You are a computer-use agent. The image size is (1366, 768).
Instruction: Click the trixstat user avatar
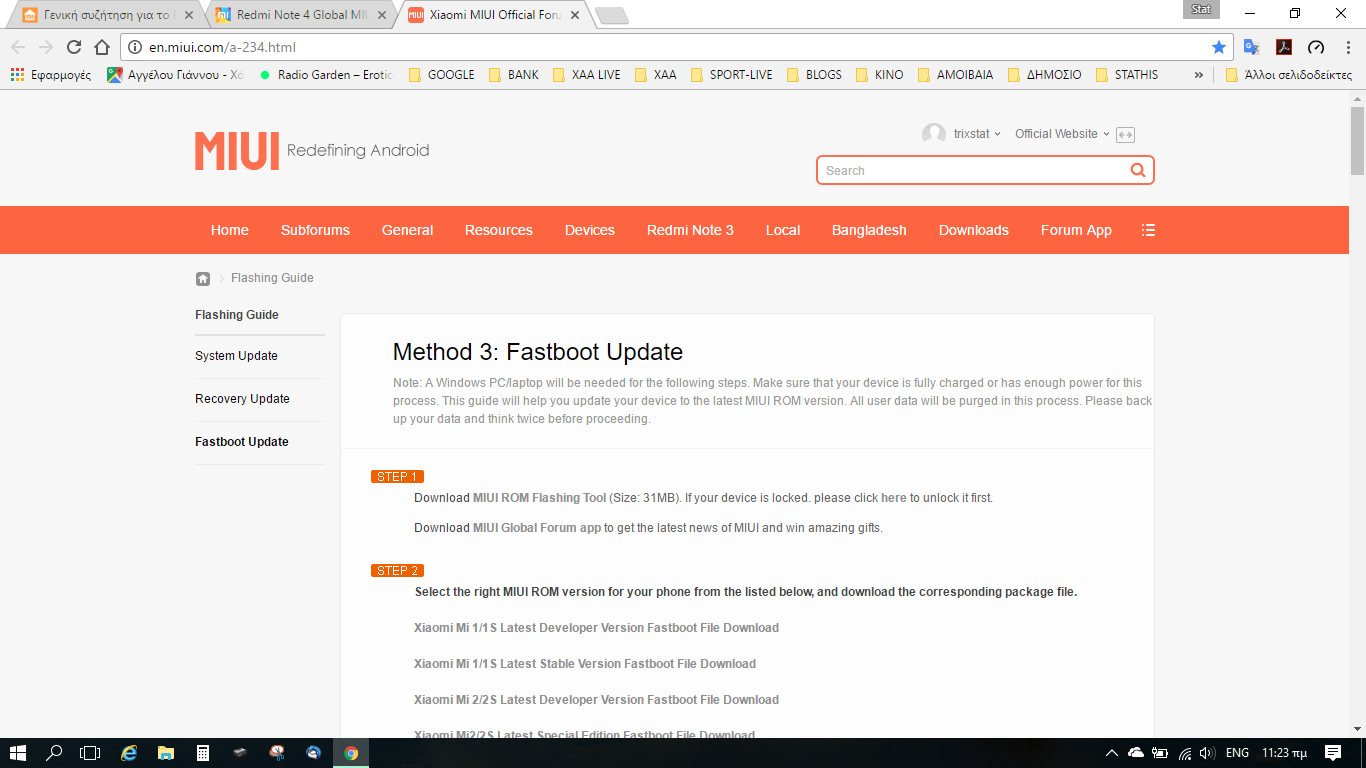click(x=934, y=134)
